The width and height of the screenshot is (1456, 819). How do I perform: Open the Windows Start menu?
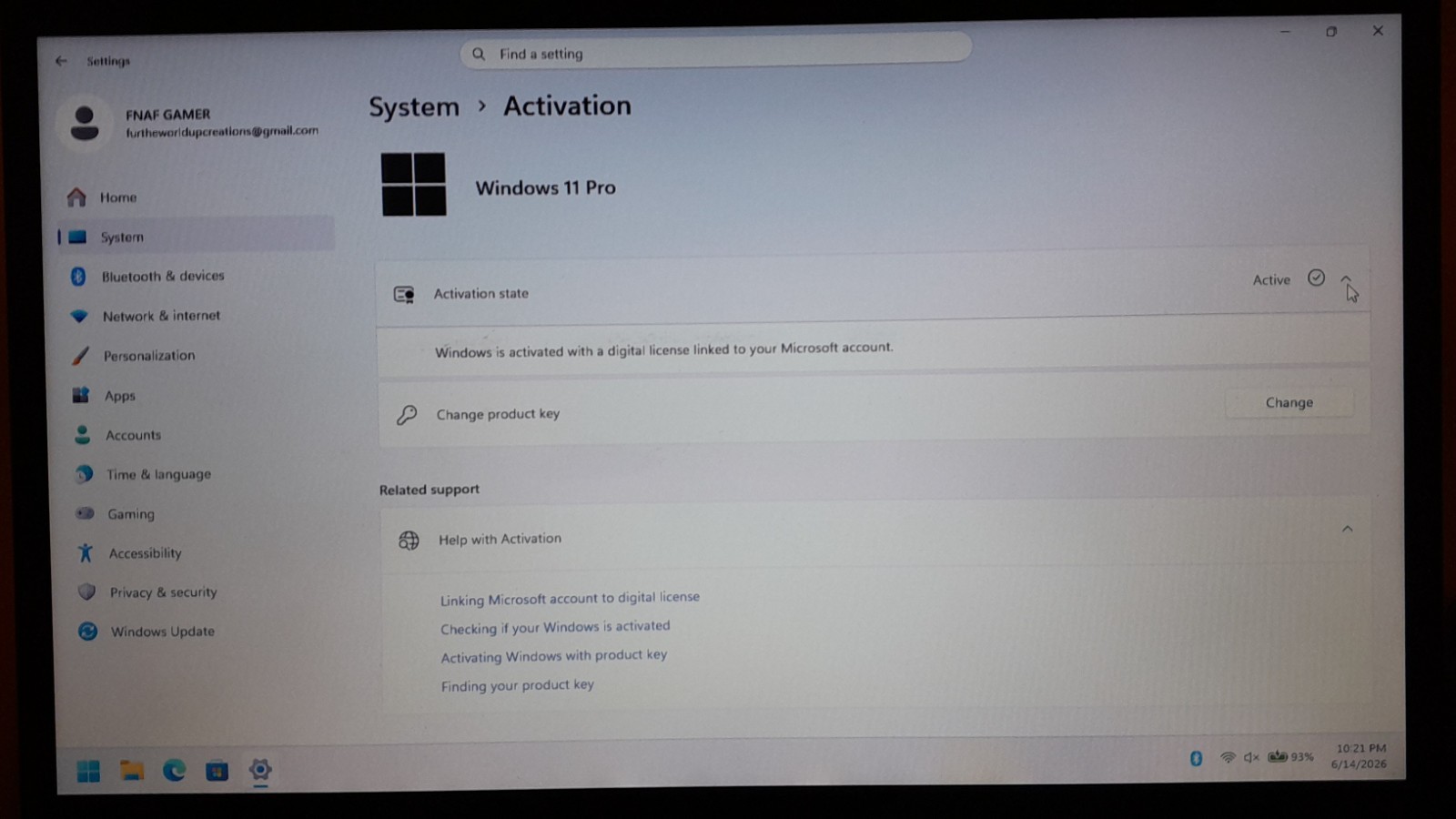(x=88, y=772)
